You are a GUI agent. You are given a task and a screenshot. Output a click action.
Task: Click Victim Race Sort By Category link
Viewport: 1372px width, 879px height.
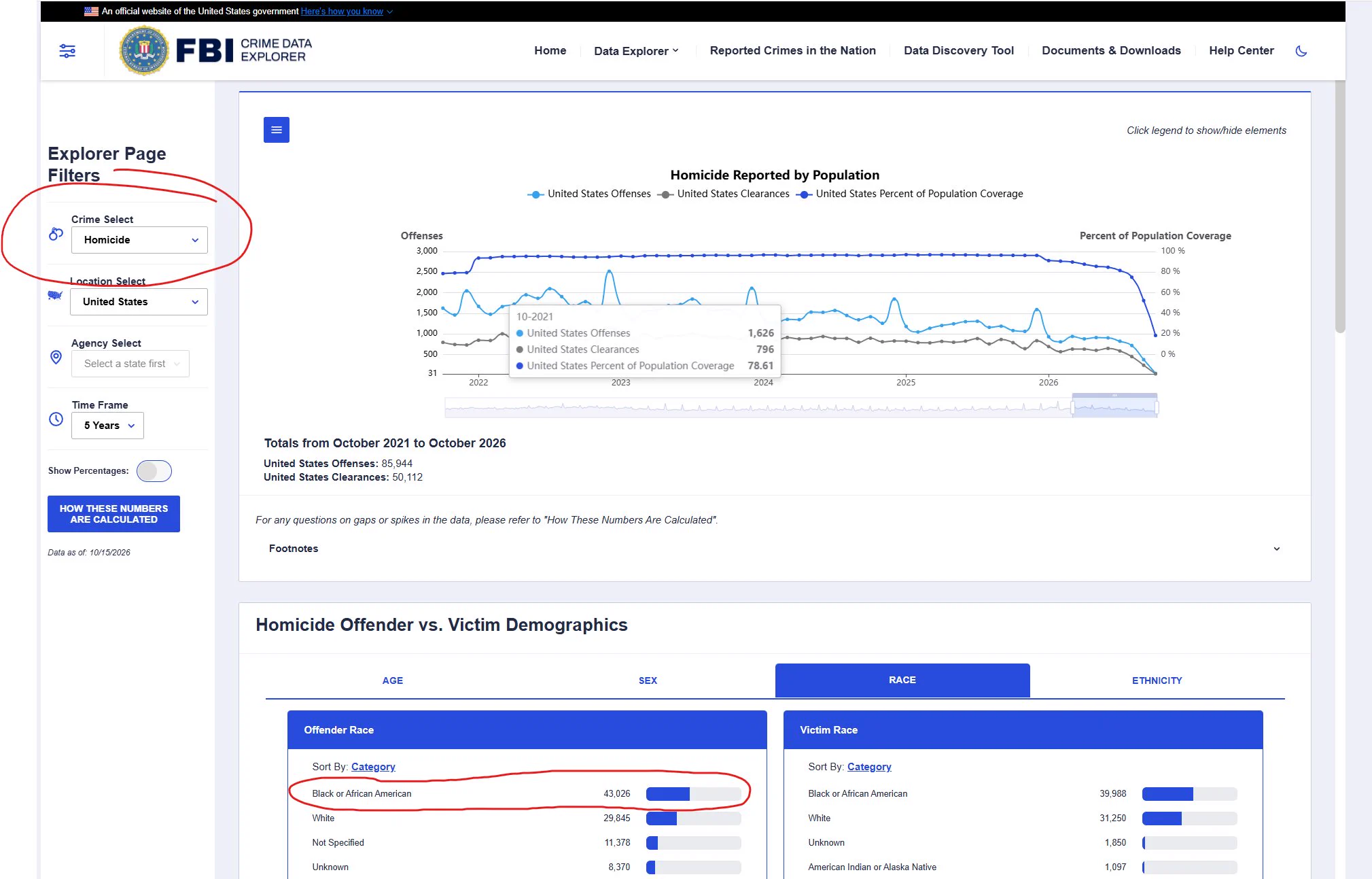pos(869,767)
